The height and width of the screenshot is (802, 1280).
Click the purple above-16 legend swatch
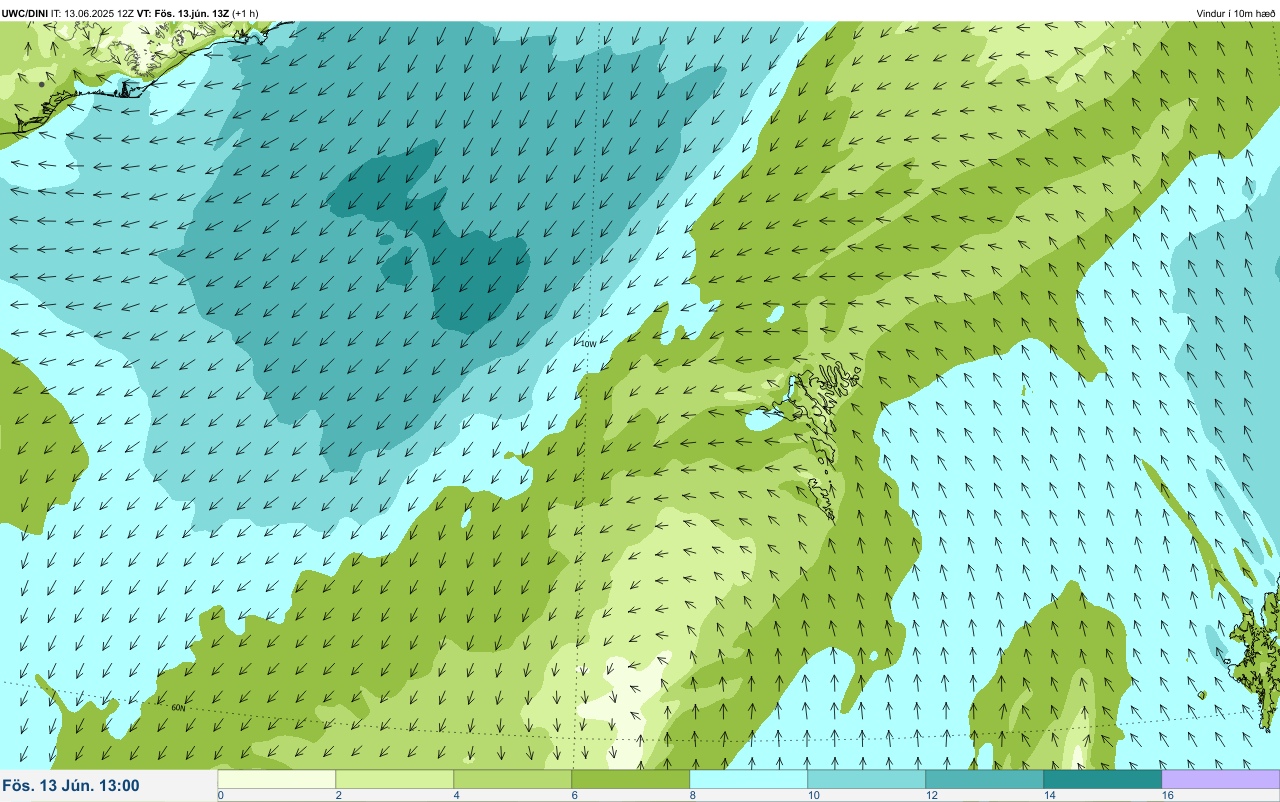click(x=1221, y=779)
